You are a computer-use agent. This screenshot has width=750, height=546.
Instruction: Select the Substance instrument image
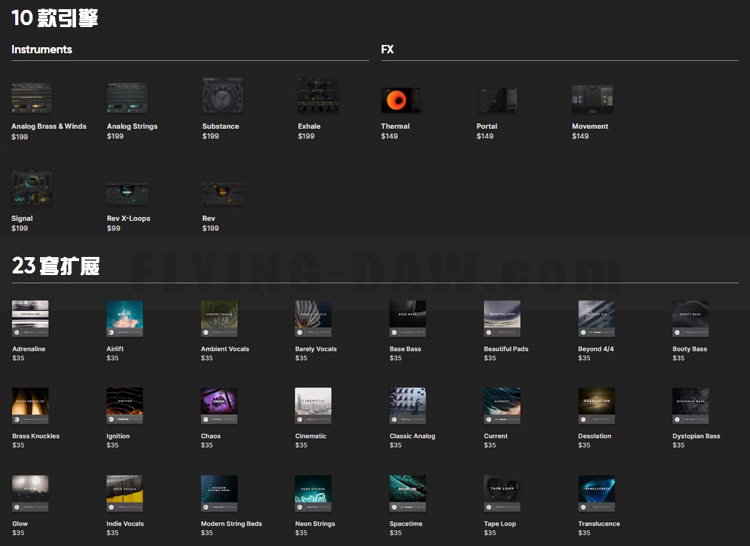coord(222,96)
